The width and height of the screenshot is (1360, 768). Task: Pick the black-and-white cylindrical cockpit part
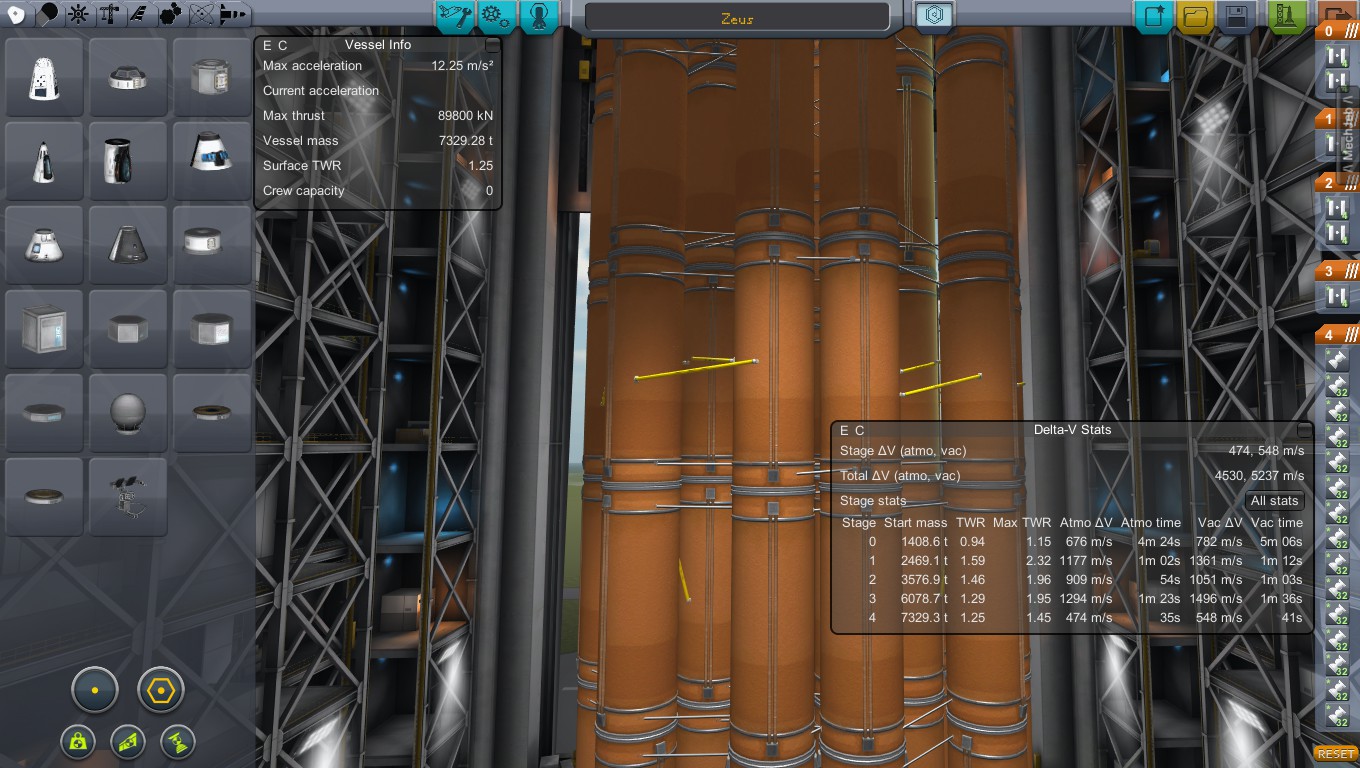coord(127,161)
